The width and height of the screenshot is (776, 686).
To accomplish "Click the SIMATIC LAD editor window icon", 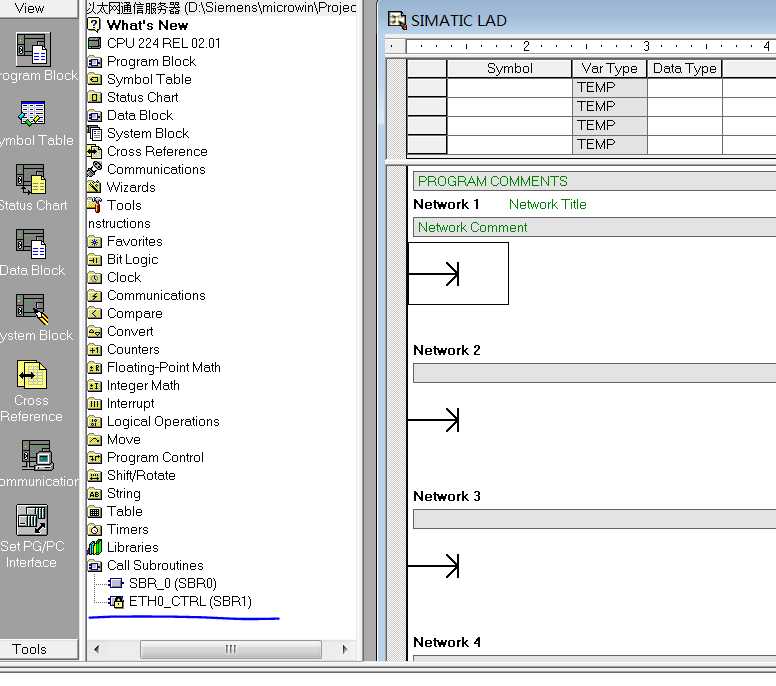I will pyautogui.click(x=397, y=20).
